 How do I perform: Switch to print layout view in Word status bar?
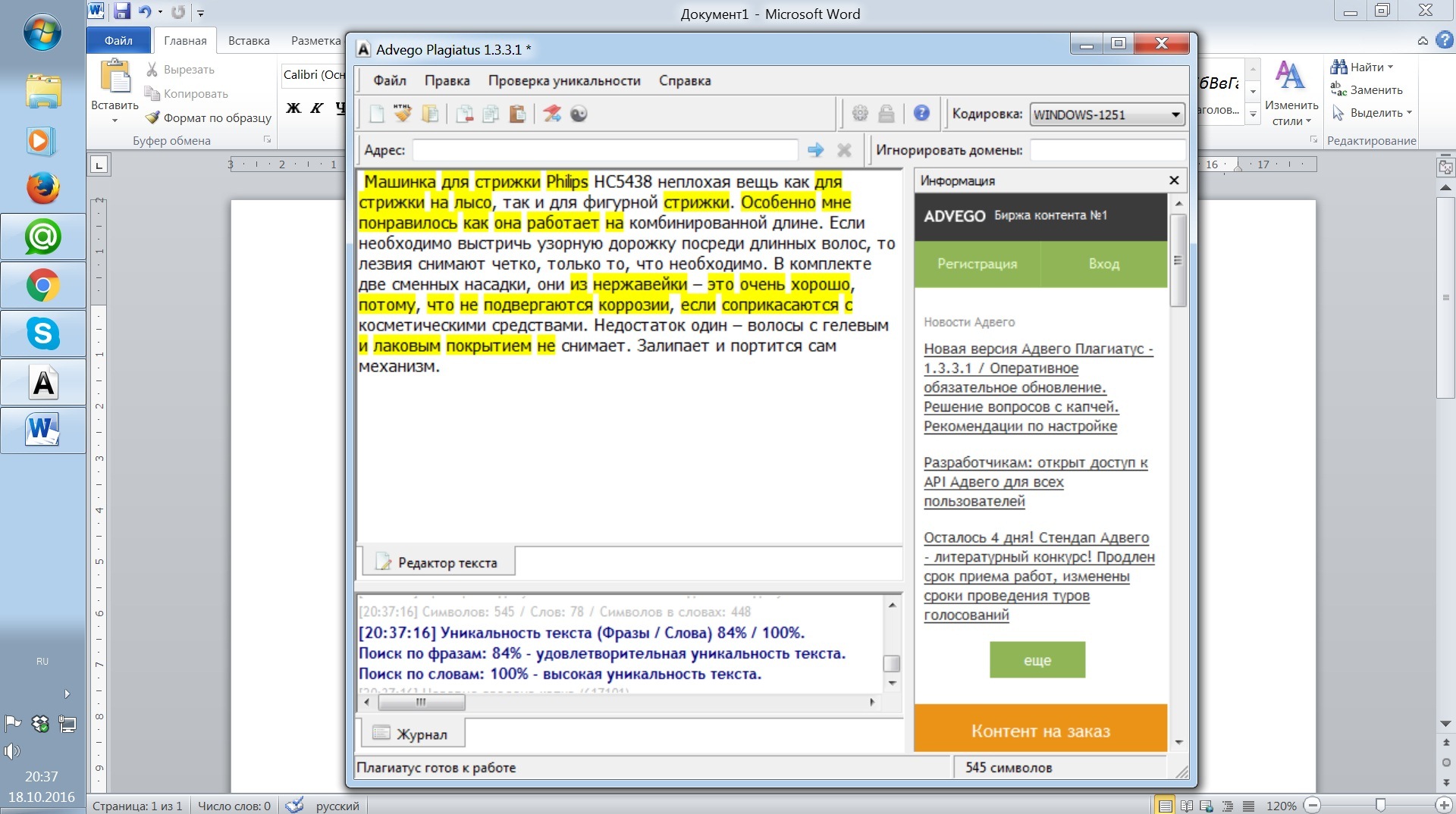coord(1166,806)
